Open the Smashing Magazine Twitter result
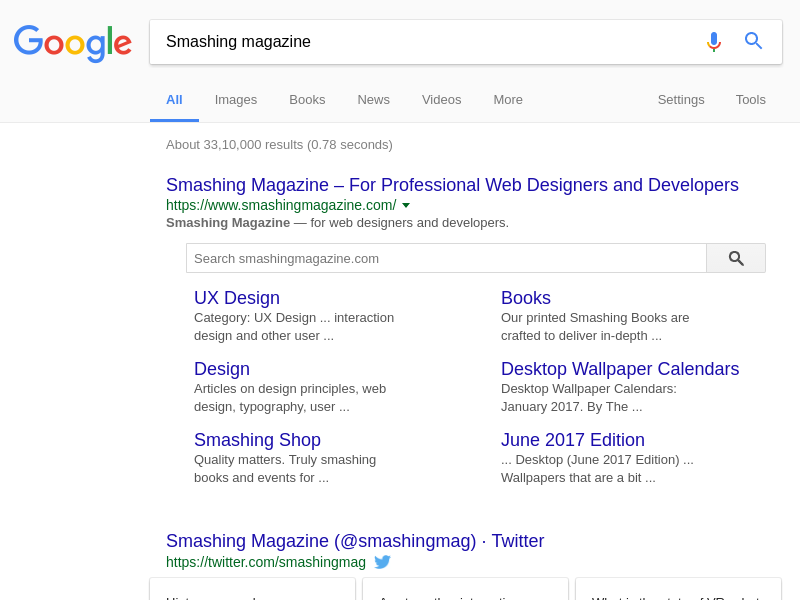This screenshot has height=600, width=800. pos(355,541)
